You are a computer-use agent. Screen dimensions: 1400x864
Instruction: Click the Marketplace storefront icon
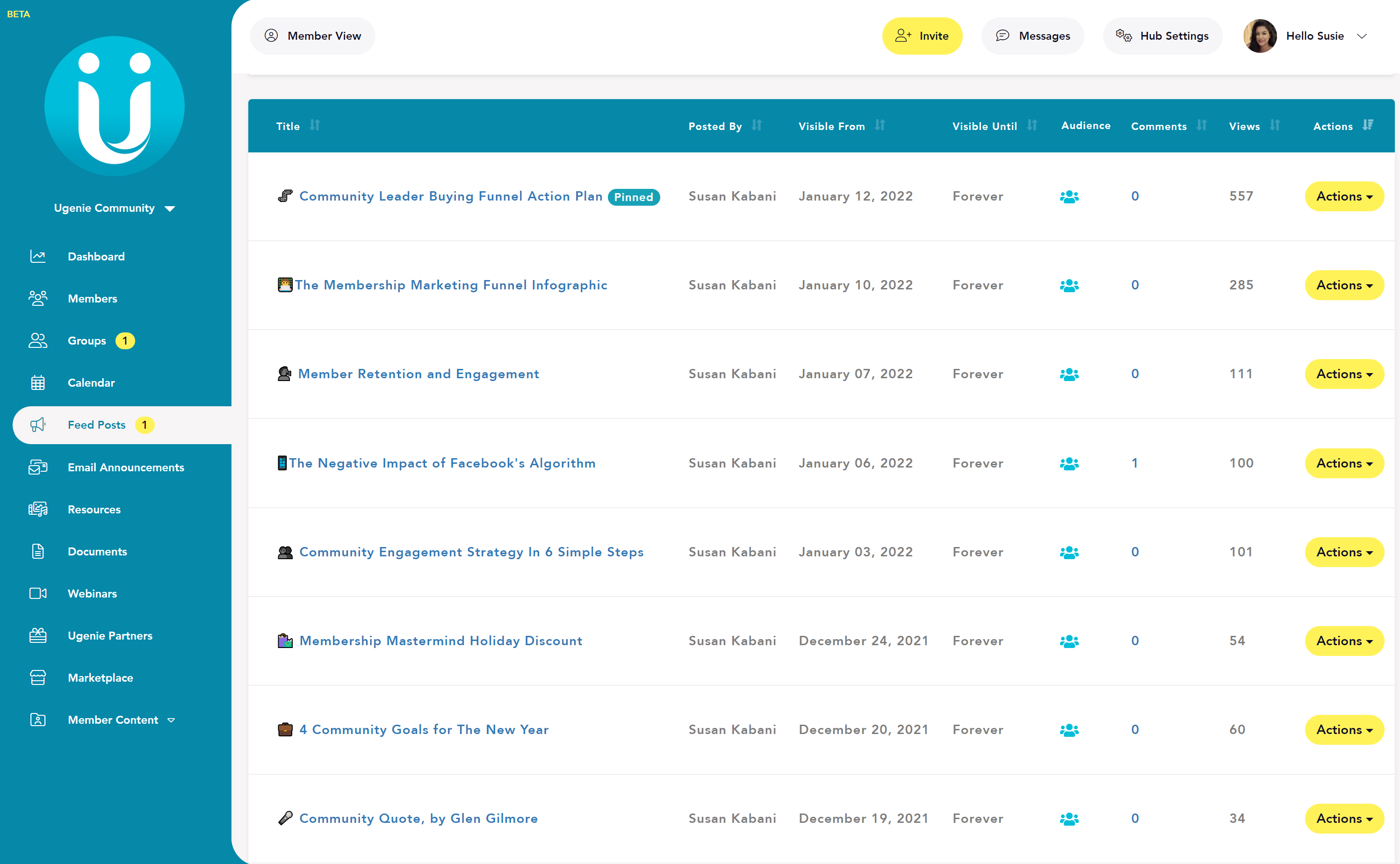[38, 678]
